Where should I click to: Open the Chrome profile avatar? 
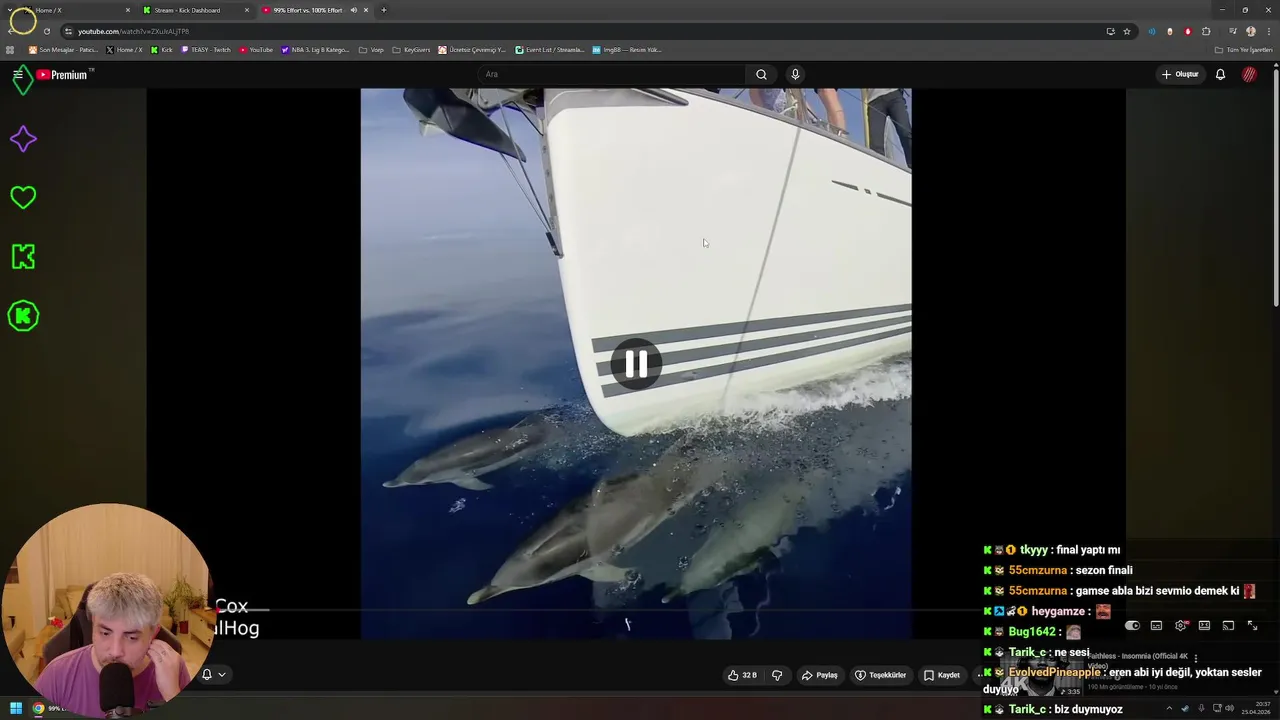tap(1251, 31)
